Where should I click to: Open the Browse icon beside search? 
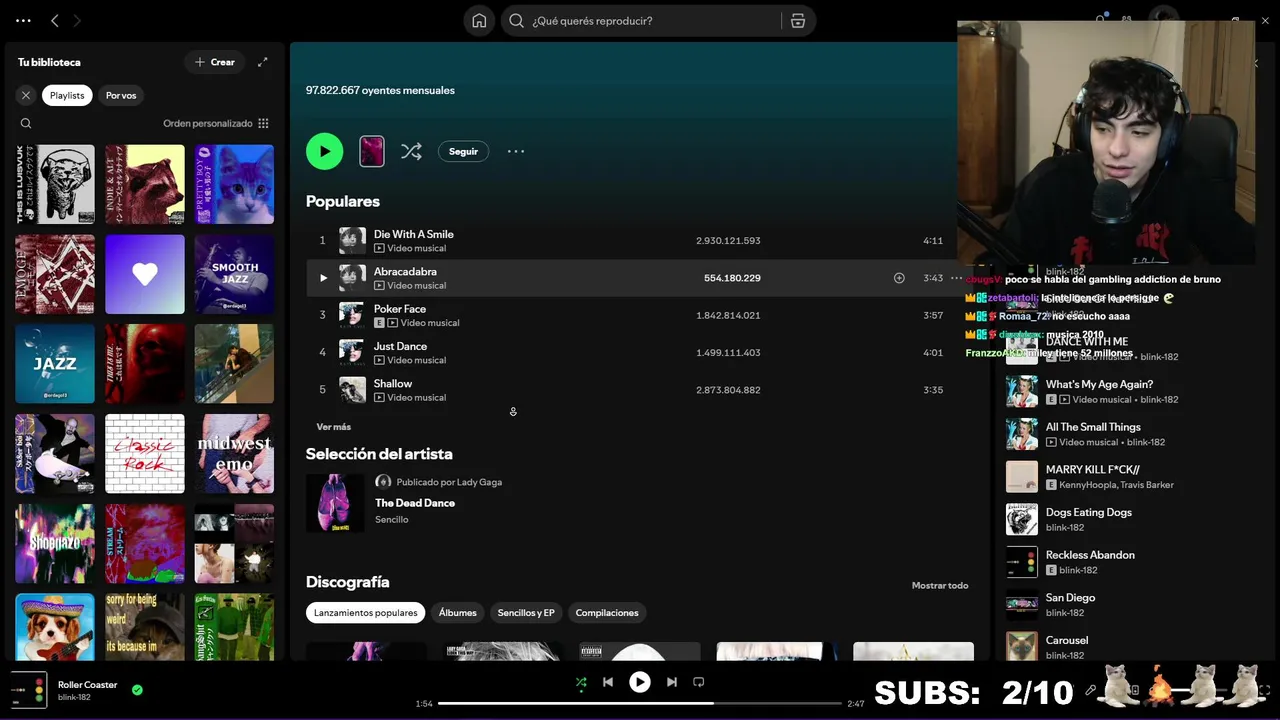point(798,21)
